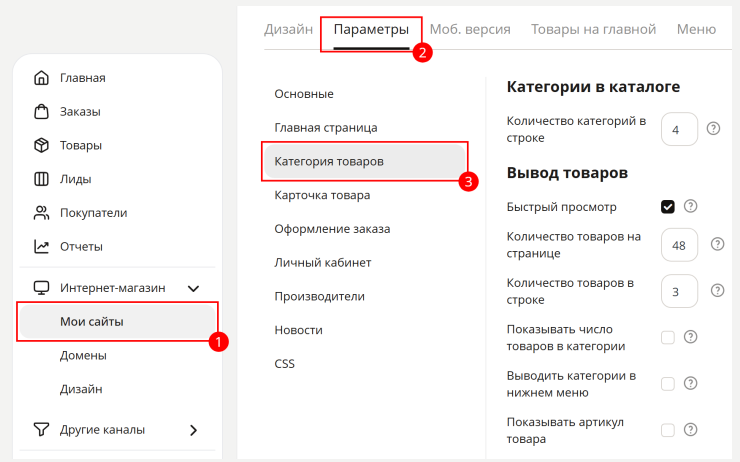The height and width of the screenshot is (462, 740).
Task: Open the Товары на главной tab
Action: 594,29
